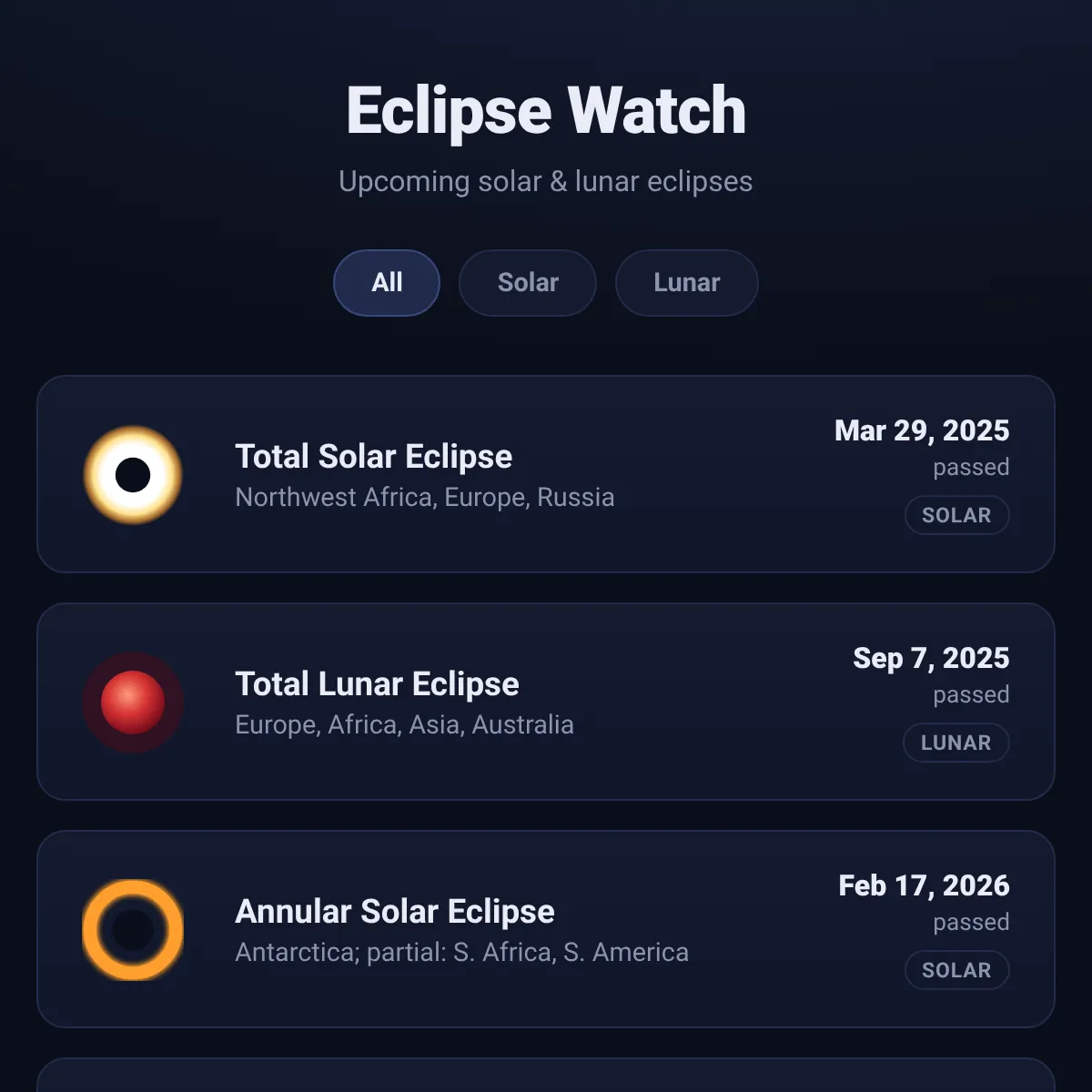Click Europe, Africa, Asia, Australia region text
Screen dimensions: 1092x1092
pos(405,725)
